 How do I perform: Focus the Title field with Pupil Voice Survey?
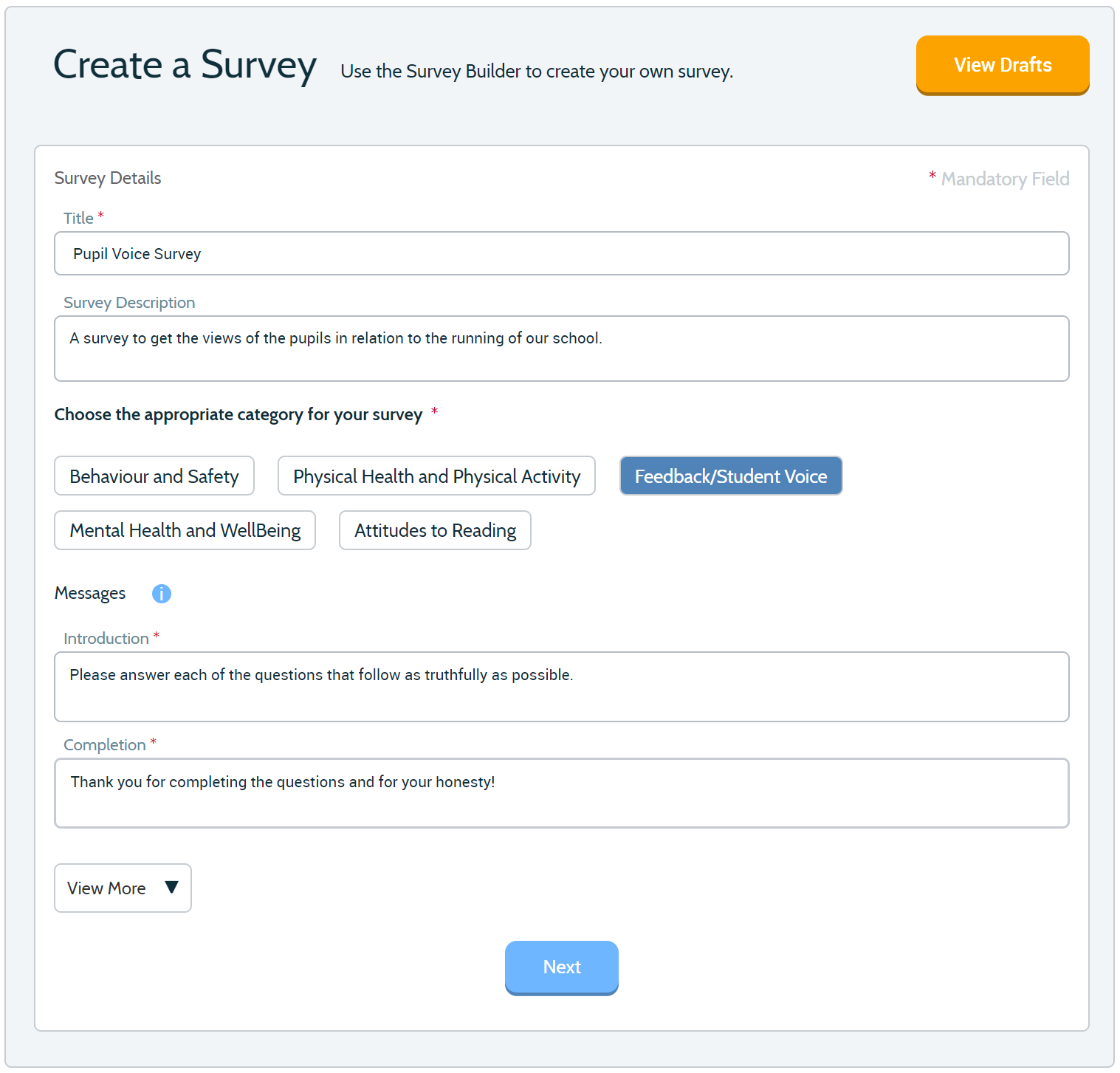coord(562,253)
